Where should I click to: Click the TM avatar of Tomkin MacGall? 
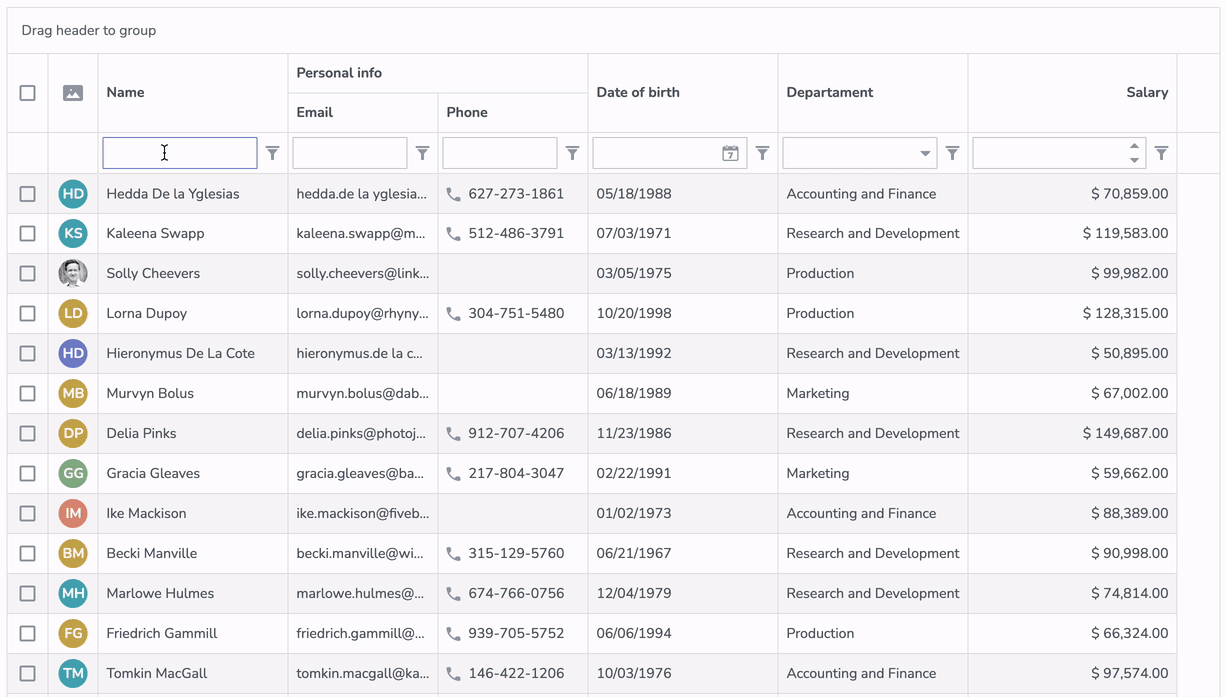(x=73, y=674)
